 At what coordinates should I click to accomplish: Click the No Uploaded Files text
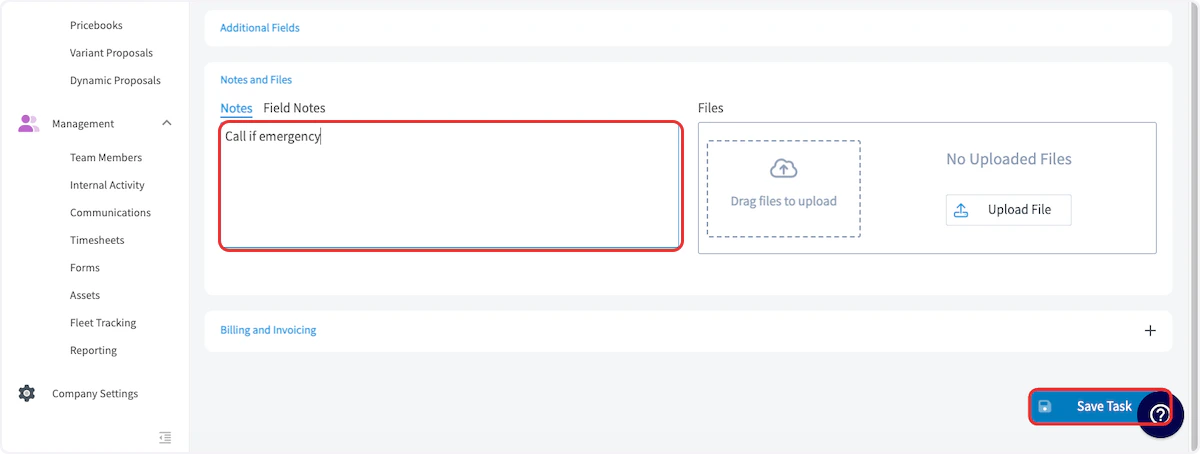[1008, 159]
